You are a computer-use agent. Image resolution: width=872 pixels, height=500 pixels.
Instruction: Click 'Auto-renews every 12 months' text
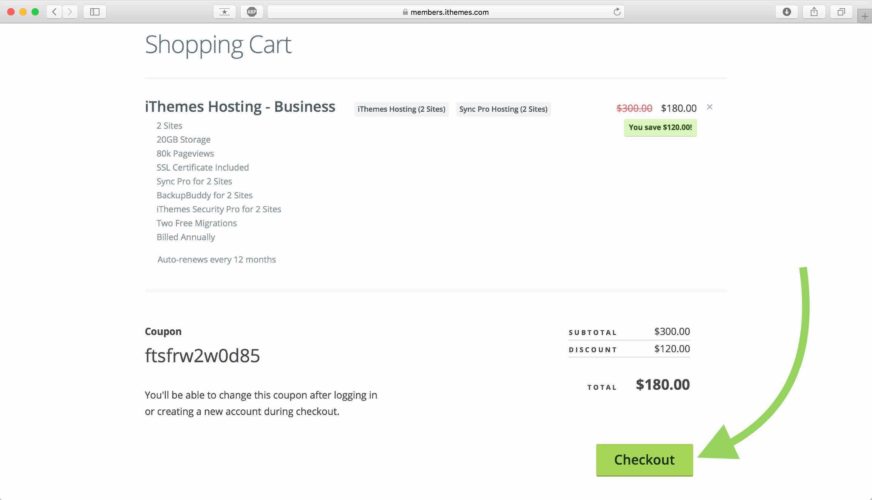[x=216, y=260]
